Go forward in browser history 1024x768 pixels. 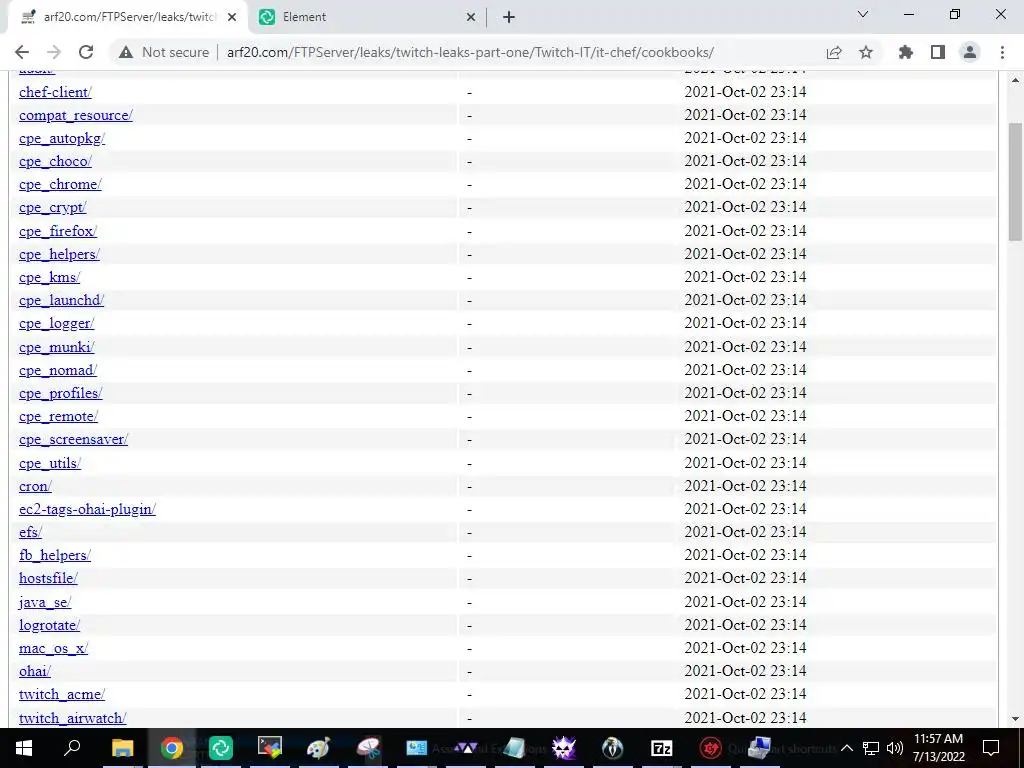click(x=54, y=52)
